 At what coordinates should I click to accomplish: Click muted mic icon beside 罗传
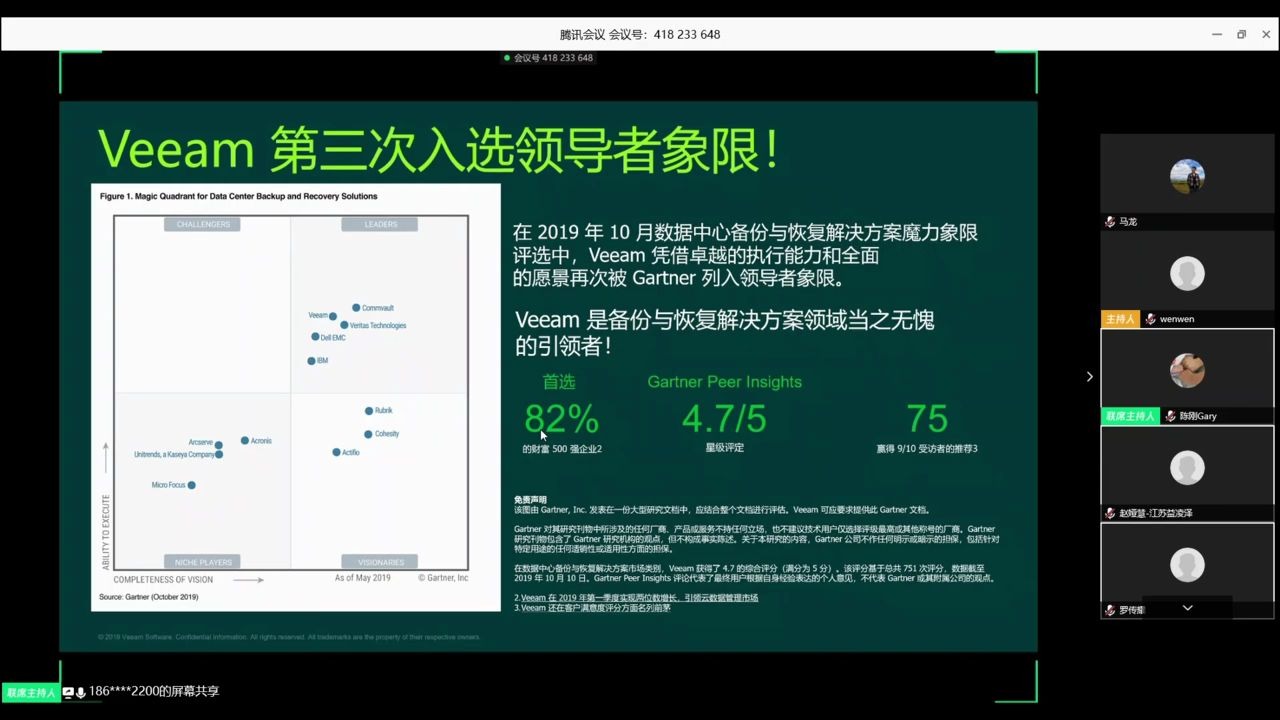coord(1110,610)
